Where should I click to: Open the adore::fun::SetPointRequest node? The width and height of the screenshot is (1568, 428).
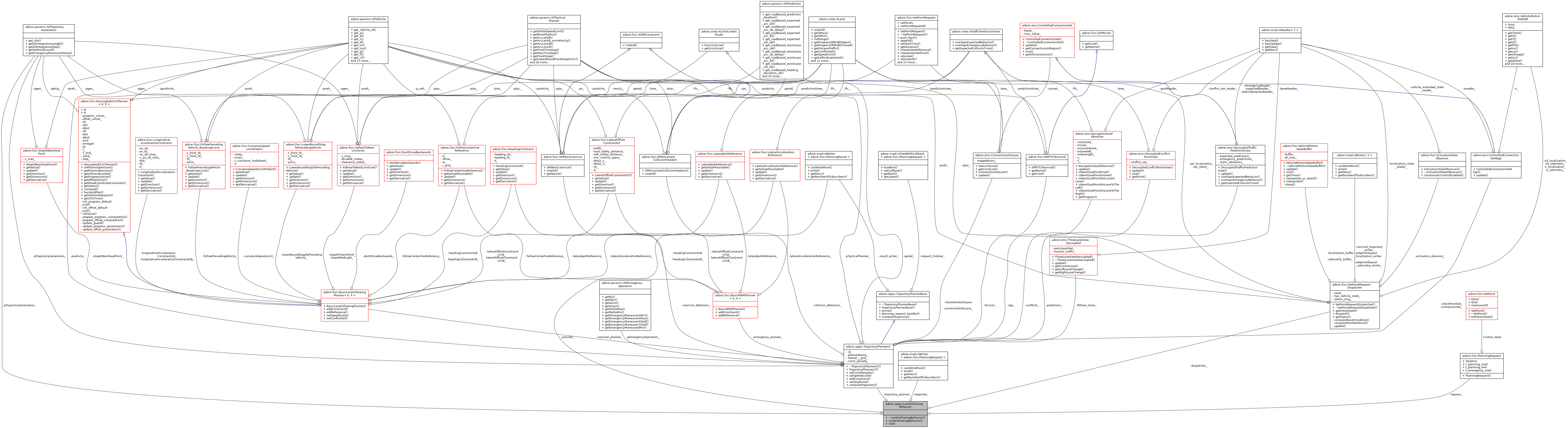coord(916,40)
